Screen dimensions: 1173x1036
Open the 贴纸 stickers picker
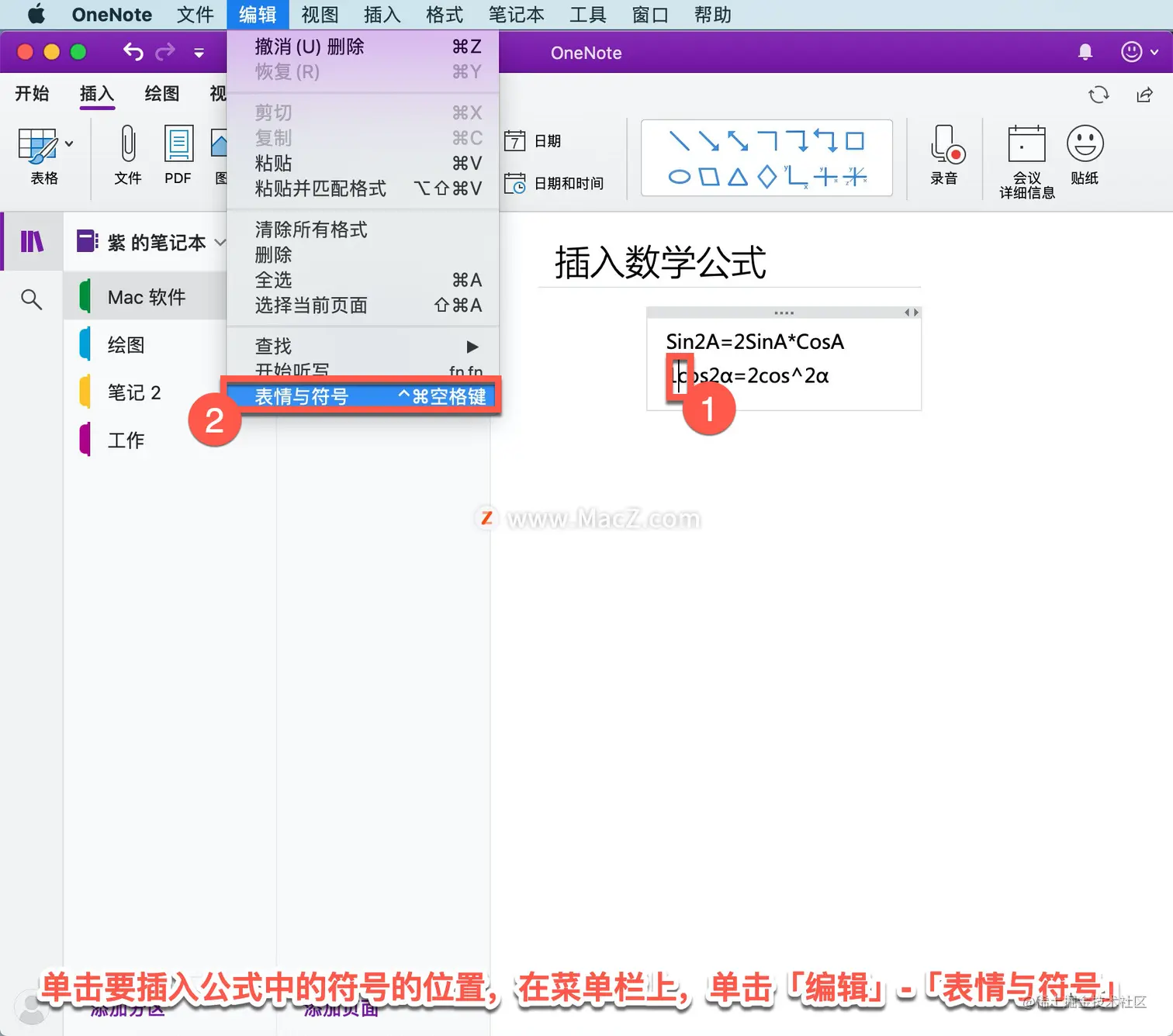click(1085, 156)
